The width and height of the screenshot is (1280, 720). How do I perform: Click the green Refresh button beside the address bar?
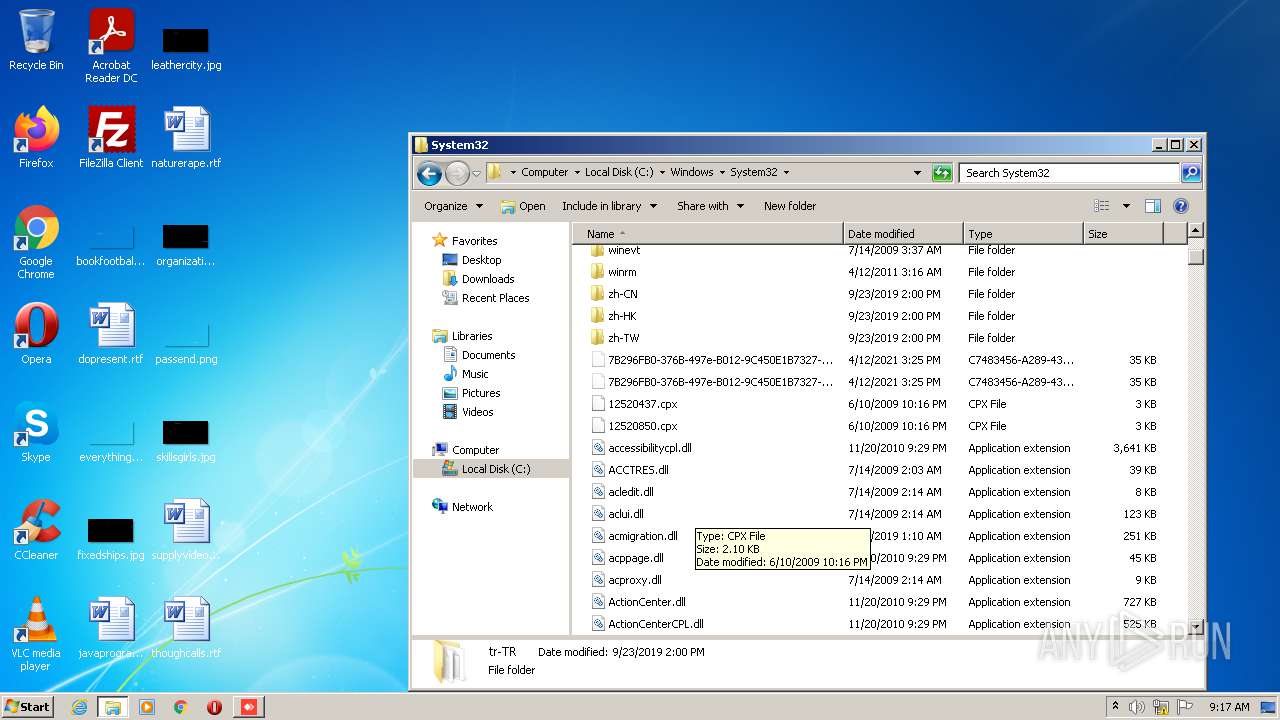click(x=942, y=173)
